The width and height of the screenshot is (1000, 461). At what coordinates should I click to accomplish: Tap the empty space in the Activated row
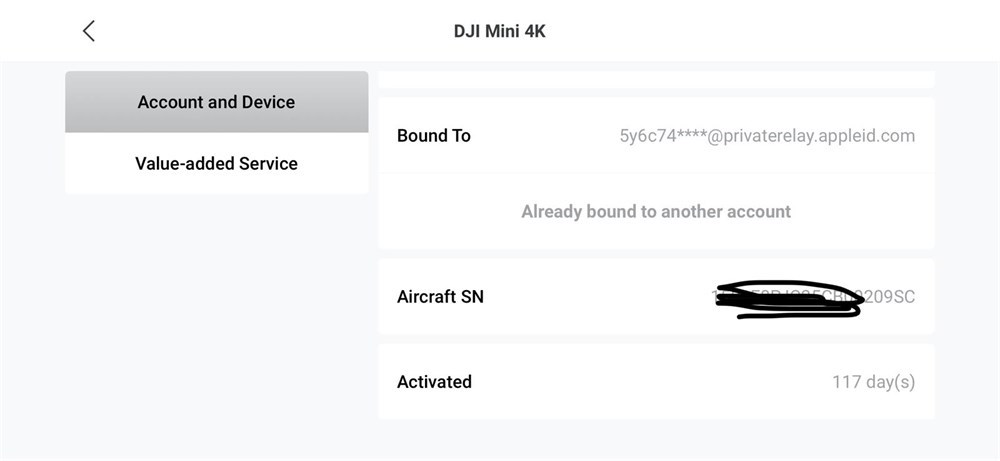coord(651,382)
